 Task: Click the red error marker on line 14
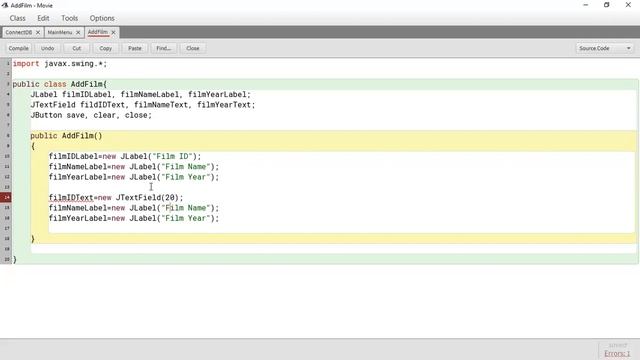click(x=6, y=198)
